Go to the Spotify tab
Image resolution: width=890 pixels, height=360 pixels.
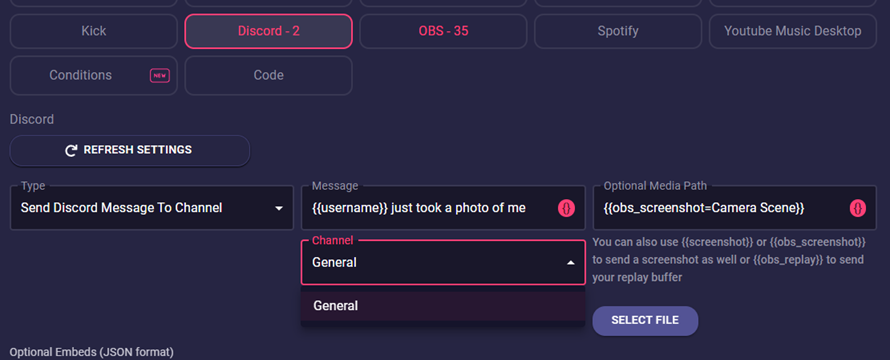(618, 31)
